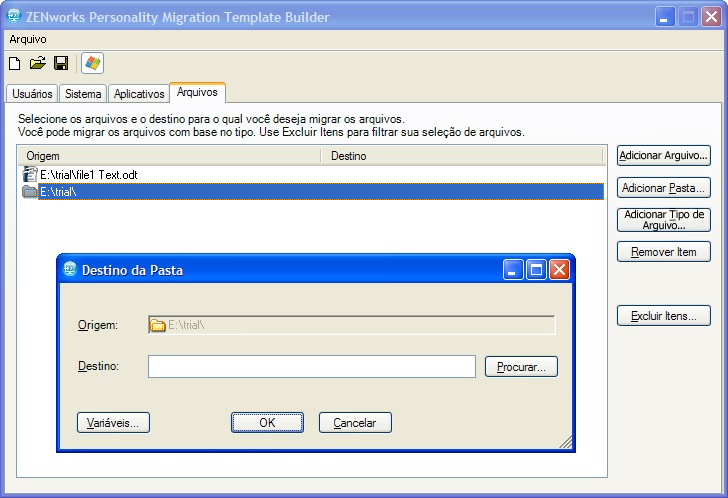Viewport: 728px width, 498px height.
Task: Click the Destino column header
Action: tap(462, 156)
